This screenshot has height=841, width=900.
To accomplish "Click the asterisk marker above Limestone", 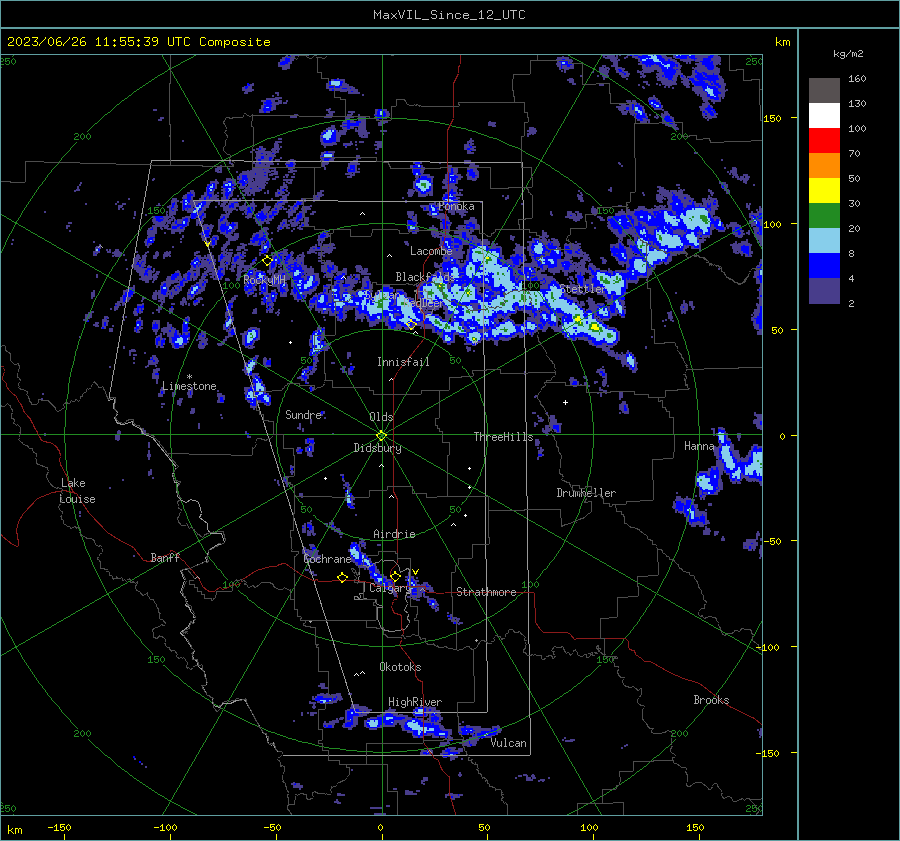I will (x=189, y=377).
